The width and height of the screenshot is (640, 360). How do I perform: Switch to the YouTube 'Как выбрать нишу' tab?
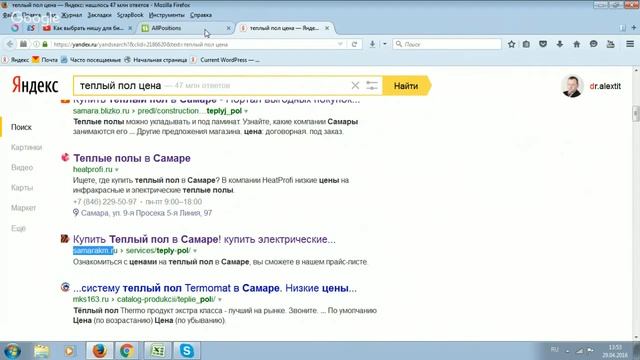coord(88,28)
